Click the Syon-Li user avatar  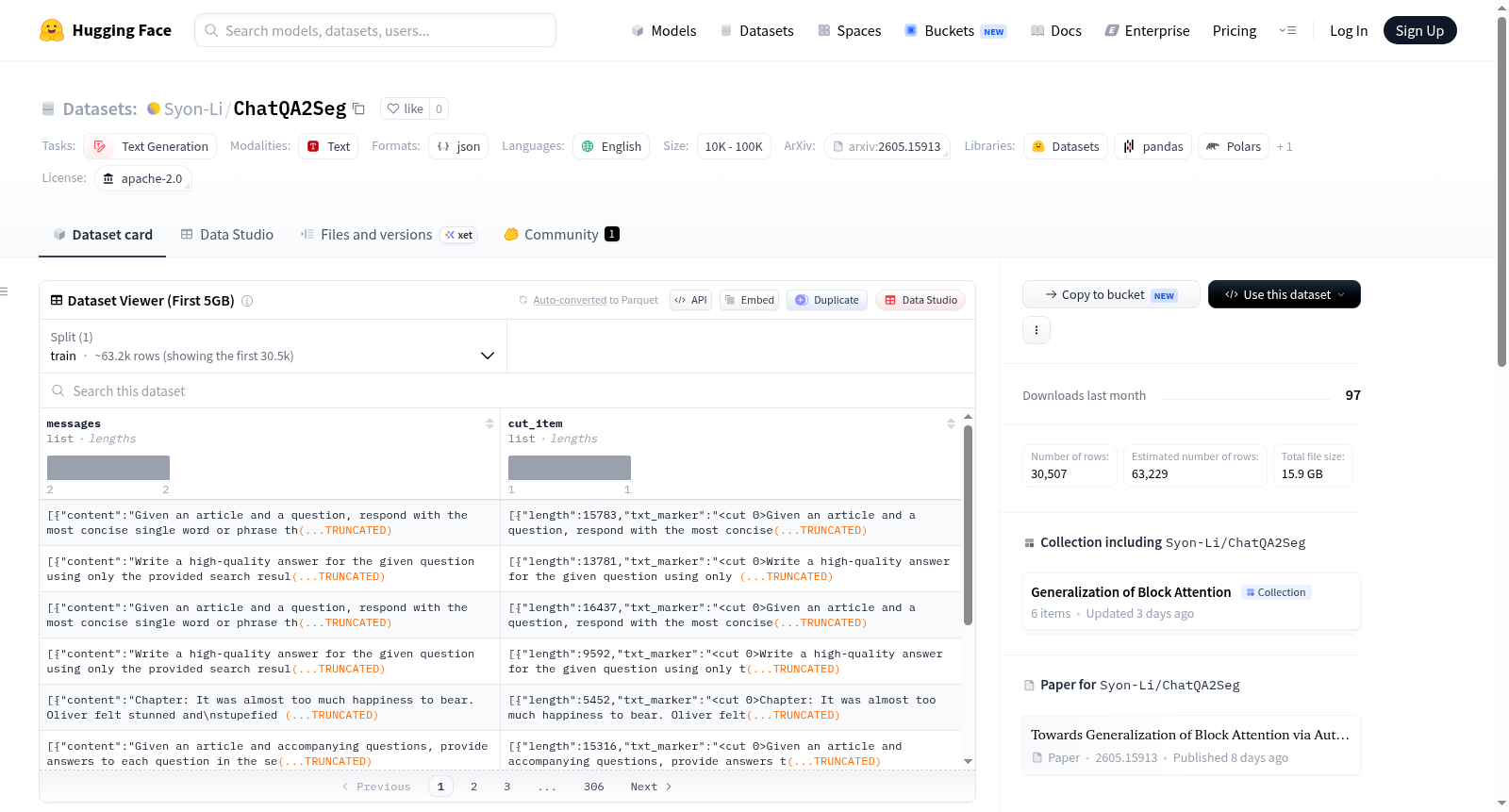[x=154, y=108]
